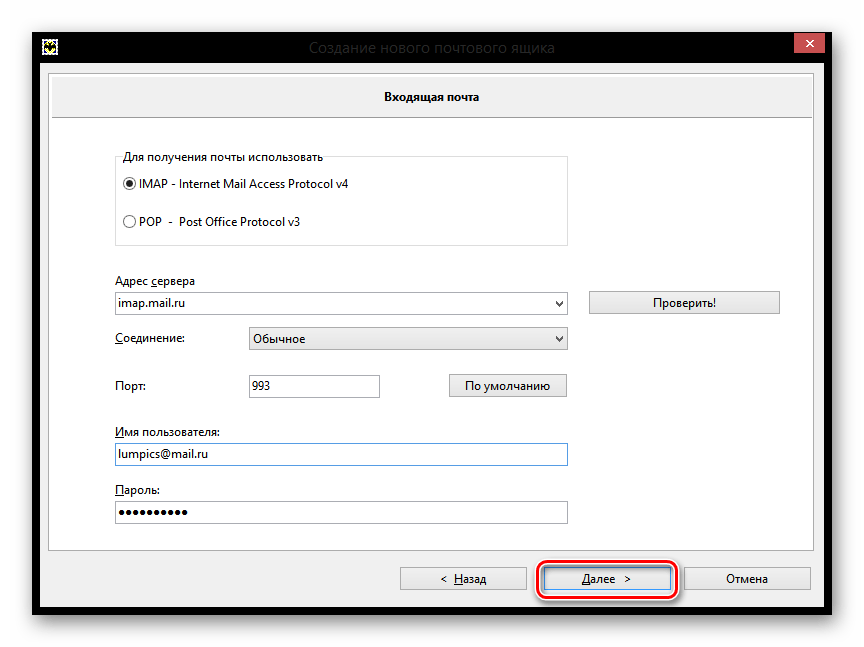Click into the port field showing 993
This screenshot has width=864, height=647.
click(x=314, y=386)
